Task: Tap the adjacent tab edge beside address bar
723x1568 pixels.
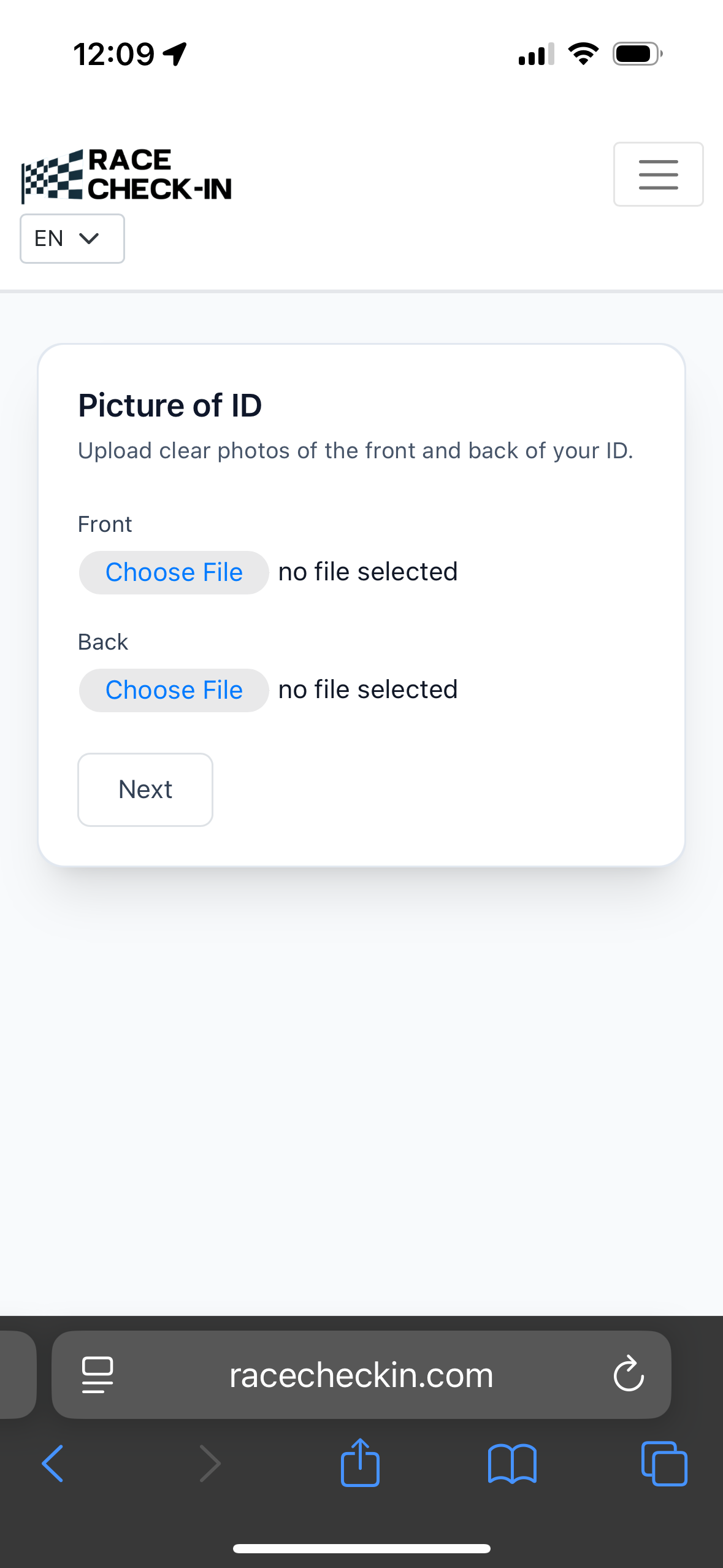Action: coord(17,1375)
